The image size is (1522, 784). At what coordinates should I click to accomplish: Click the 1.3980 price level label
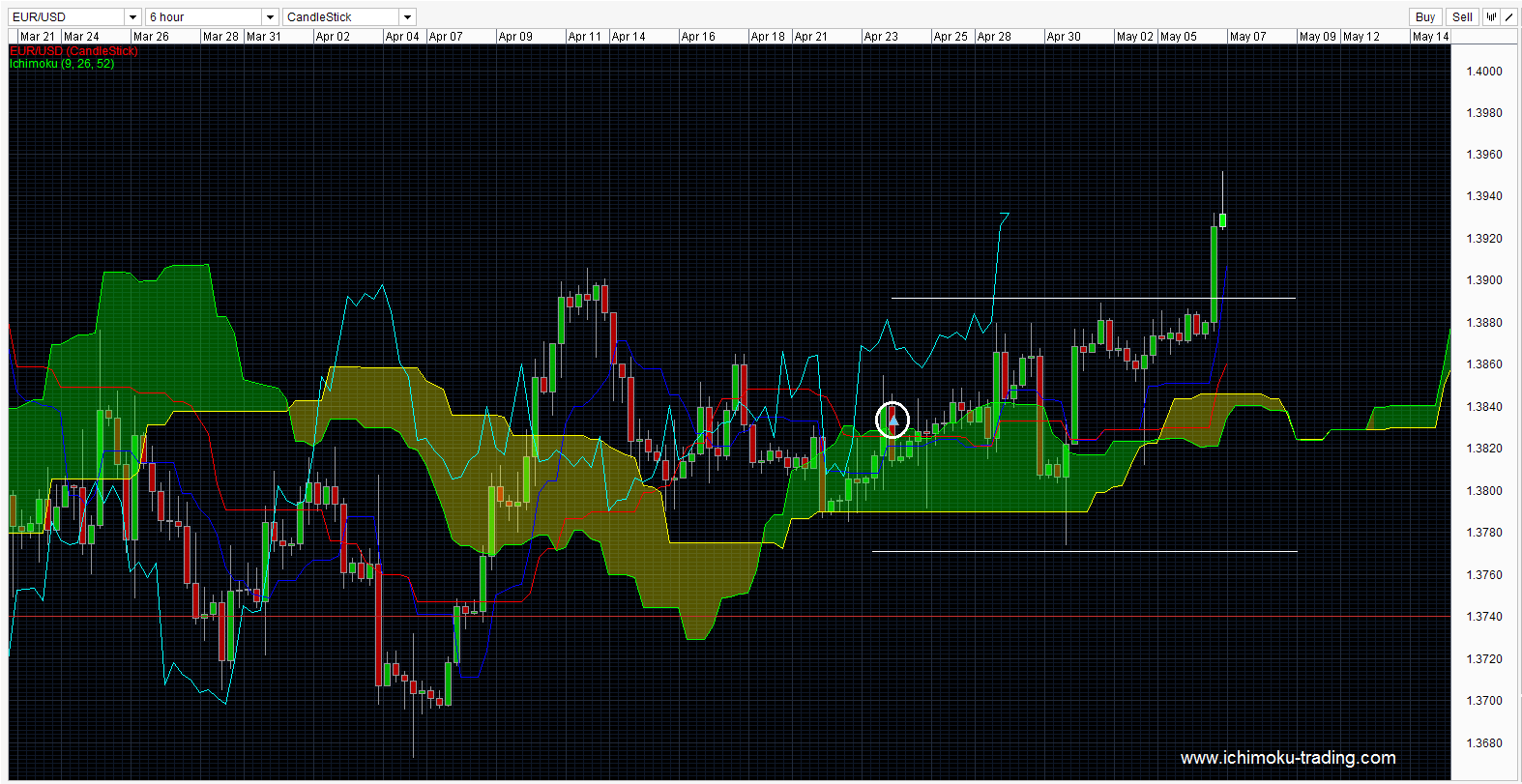click(x=1484, y=112)
